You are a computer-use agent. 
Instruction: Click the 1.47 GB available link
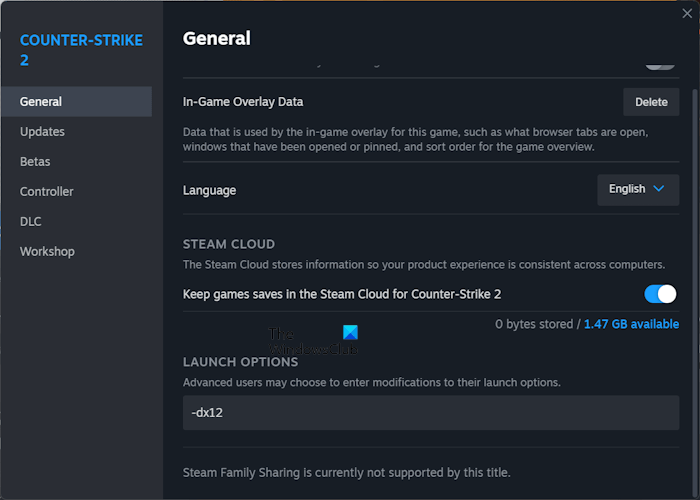pyautogui.click(x=631, y=324)
